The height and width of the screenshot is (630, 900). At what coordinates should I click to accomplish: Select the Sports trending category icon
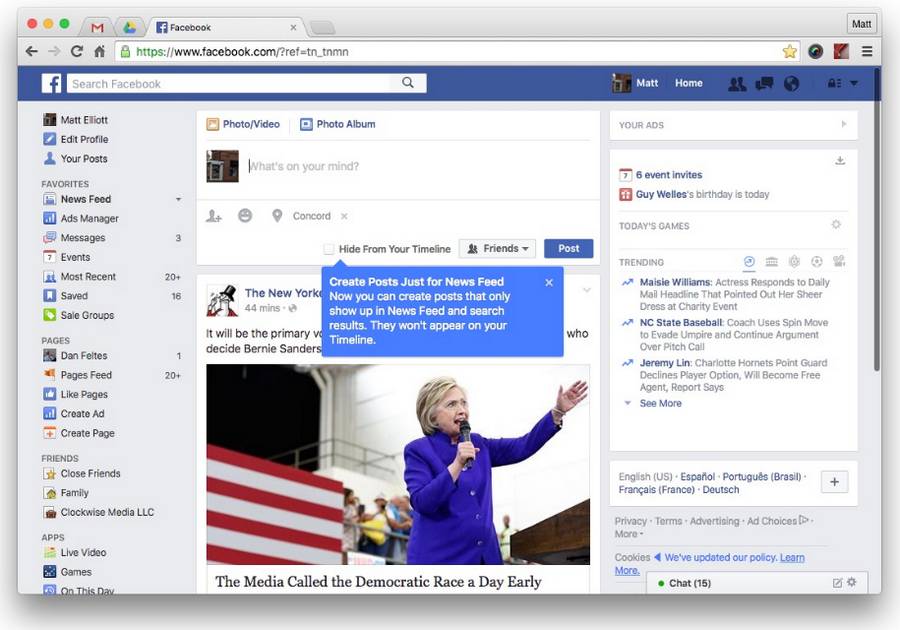pyautogui.click(x=815, y=261)
